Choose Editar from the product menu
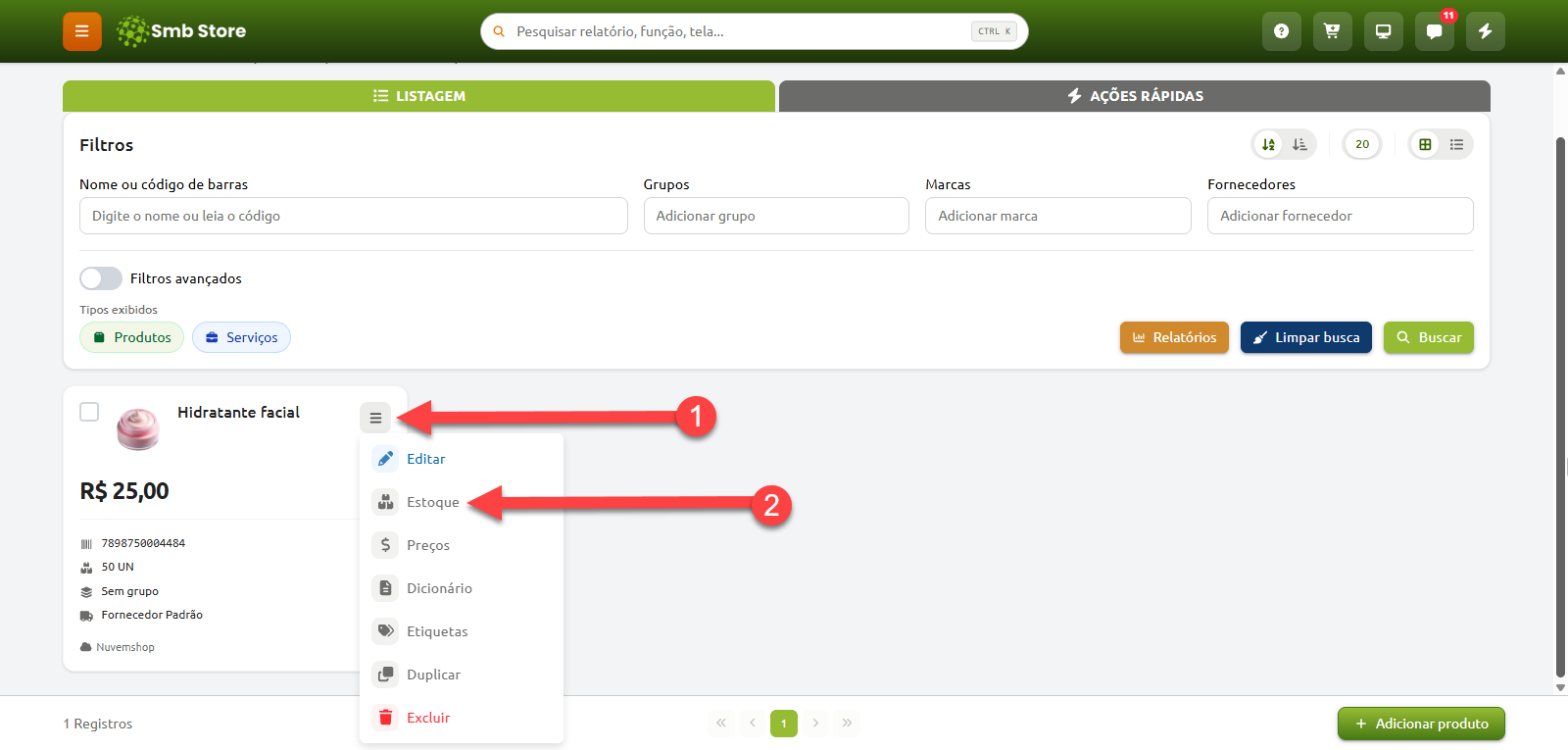The image size is (1568, 750). pos(462,459)
